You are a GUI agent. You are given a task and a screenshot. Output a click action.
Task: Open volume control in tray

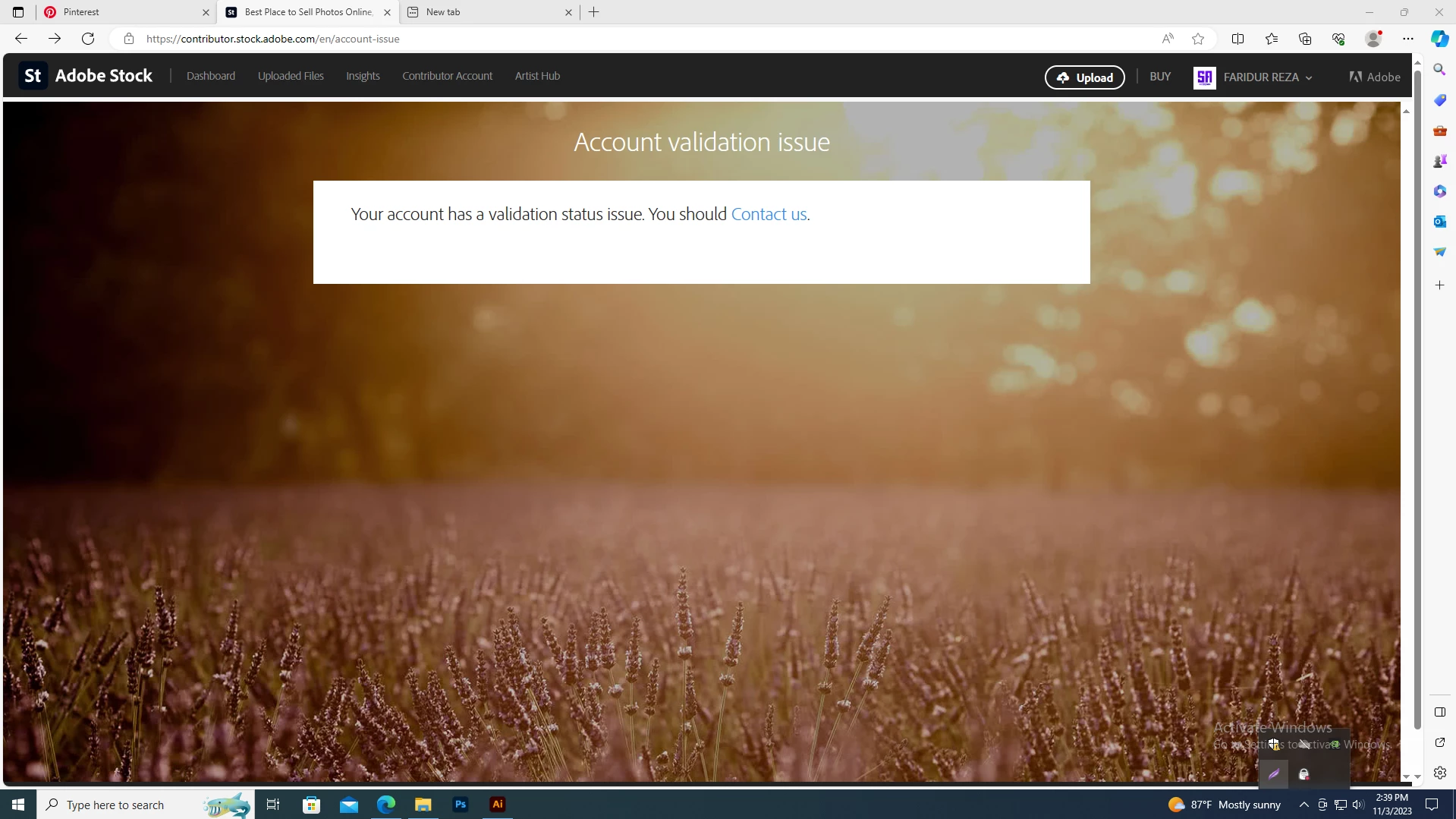[x=1358, y=805]
